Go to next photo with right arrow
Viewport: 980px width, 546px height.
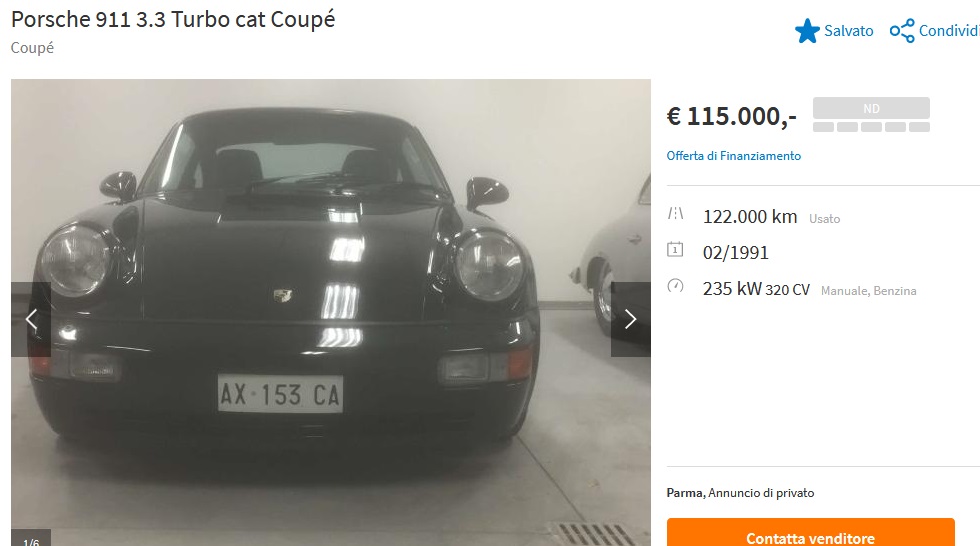click(631, 319)
